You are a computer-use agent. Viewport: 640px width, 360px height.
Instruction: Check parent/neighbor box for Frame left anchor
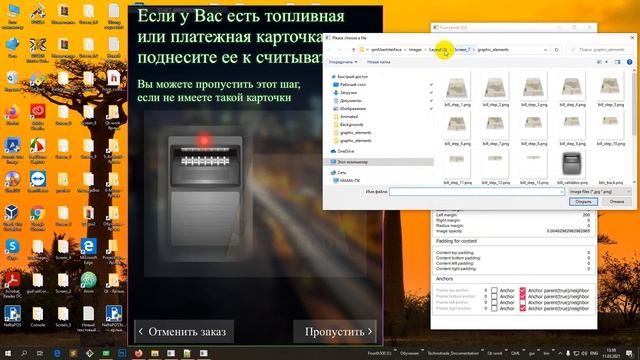pos(522,302)
